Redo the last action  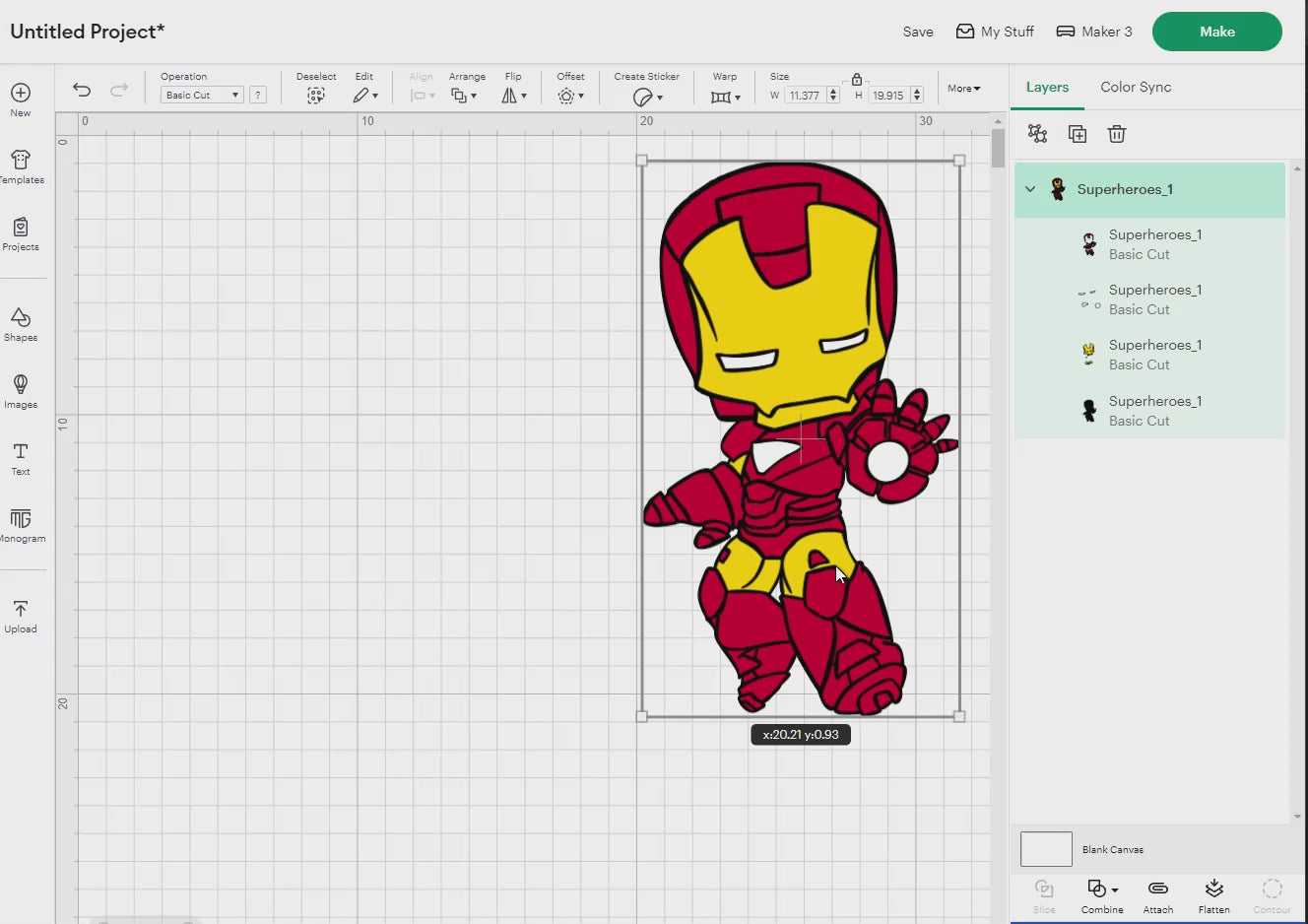119,90
